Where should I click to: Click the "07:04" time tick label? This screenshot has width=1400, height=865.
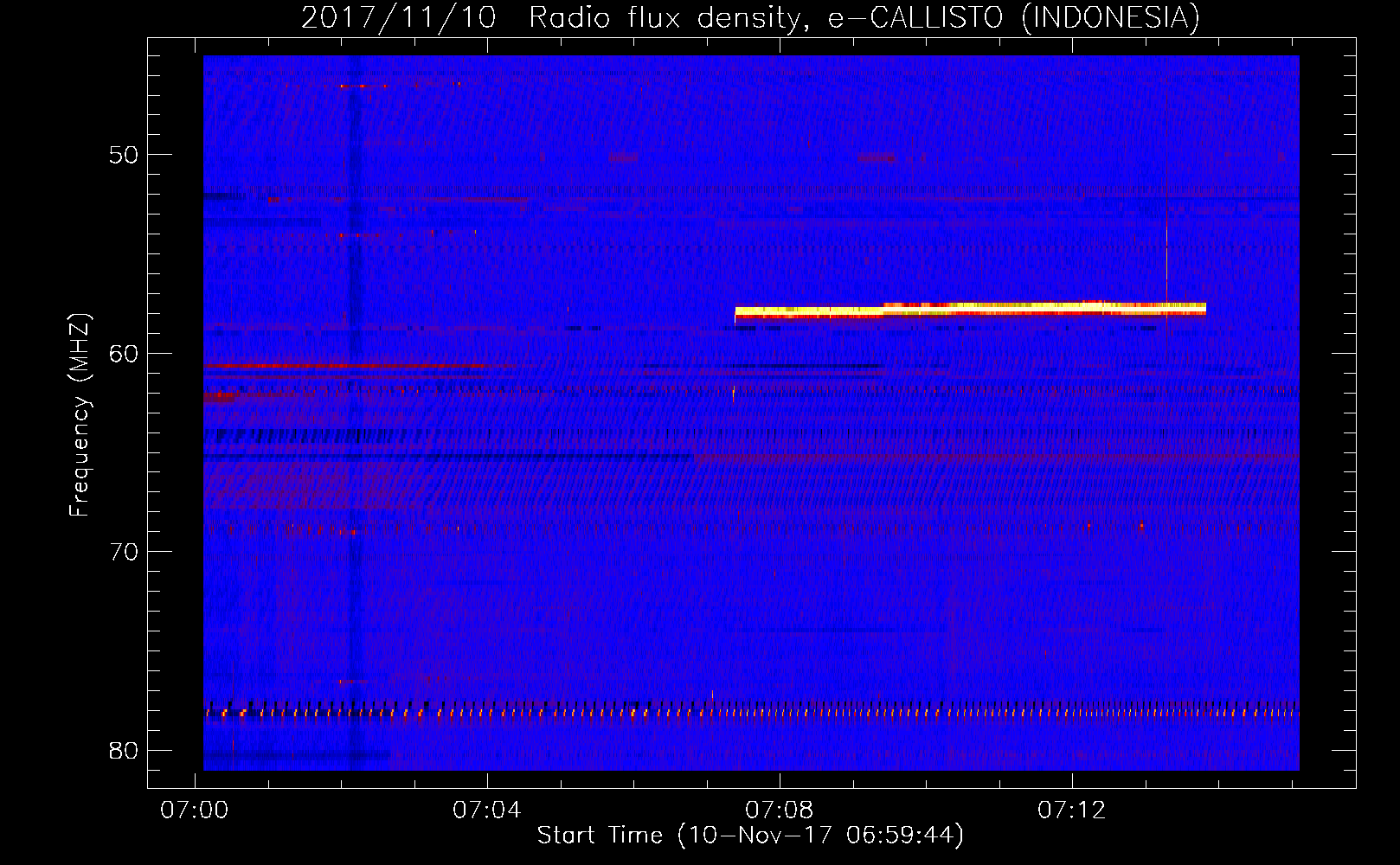pos(487,810)
